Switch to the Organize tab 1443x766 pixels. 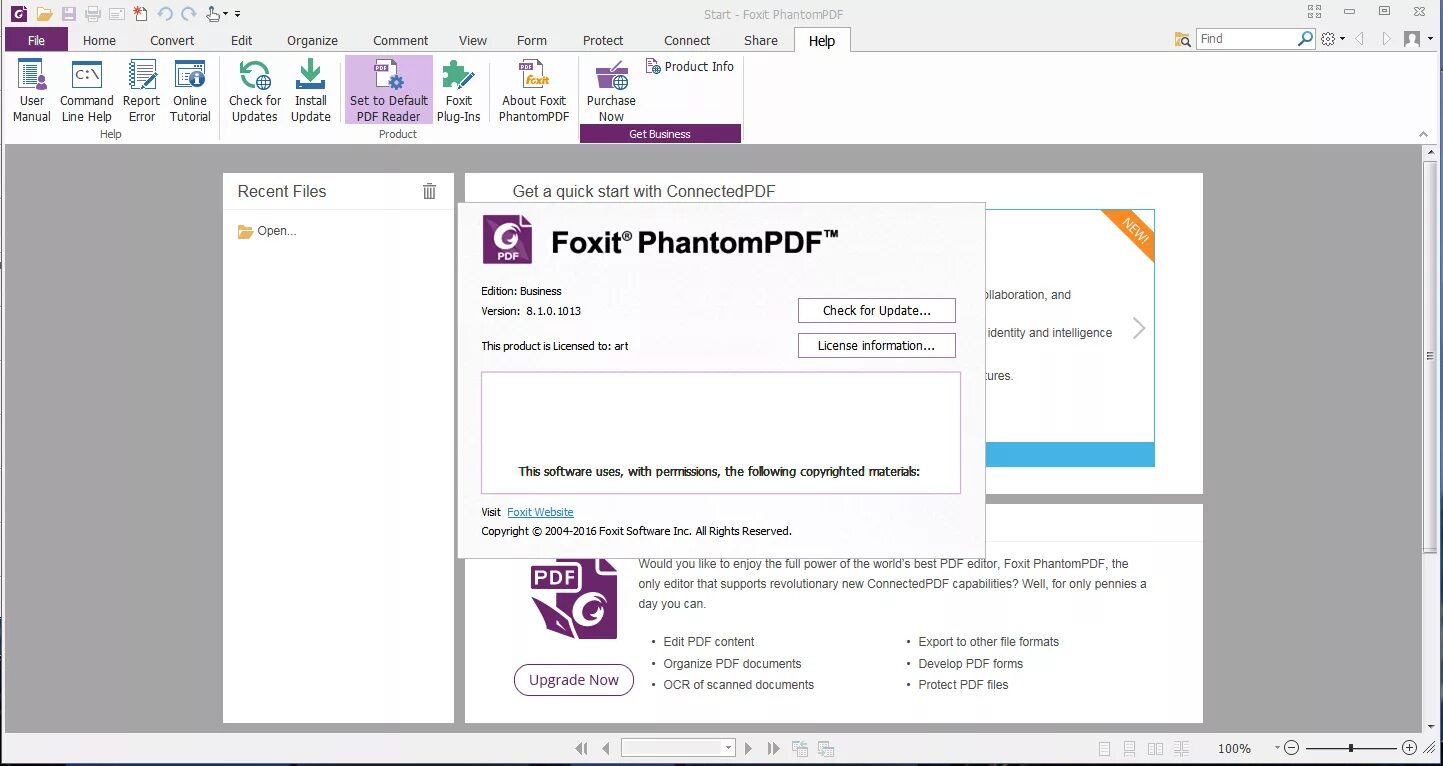click(312, 40)
